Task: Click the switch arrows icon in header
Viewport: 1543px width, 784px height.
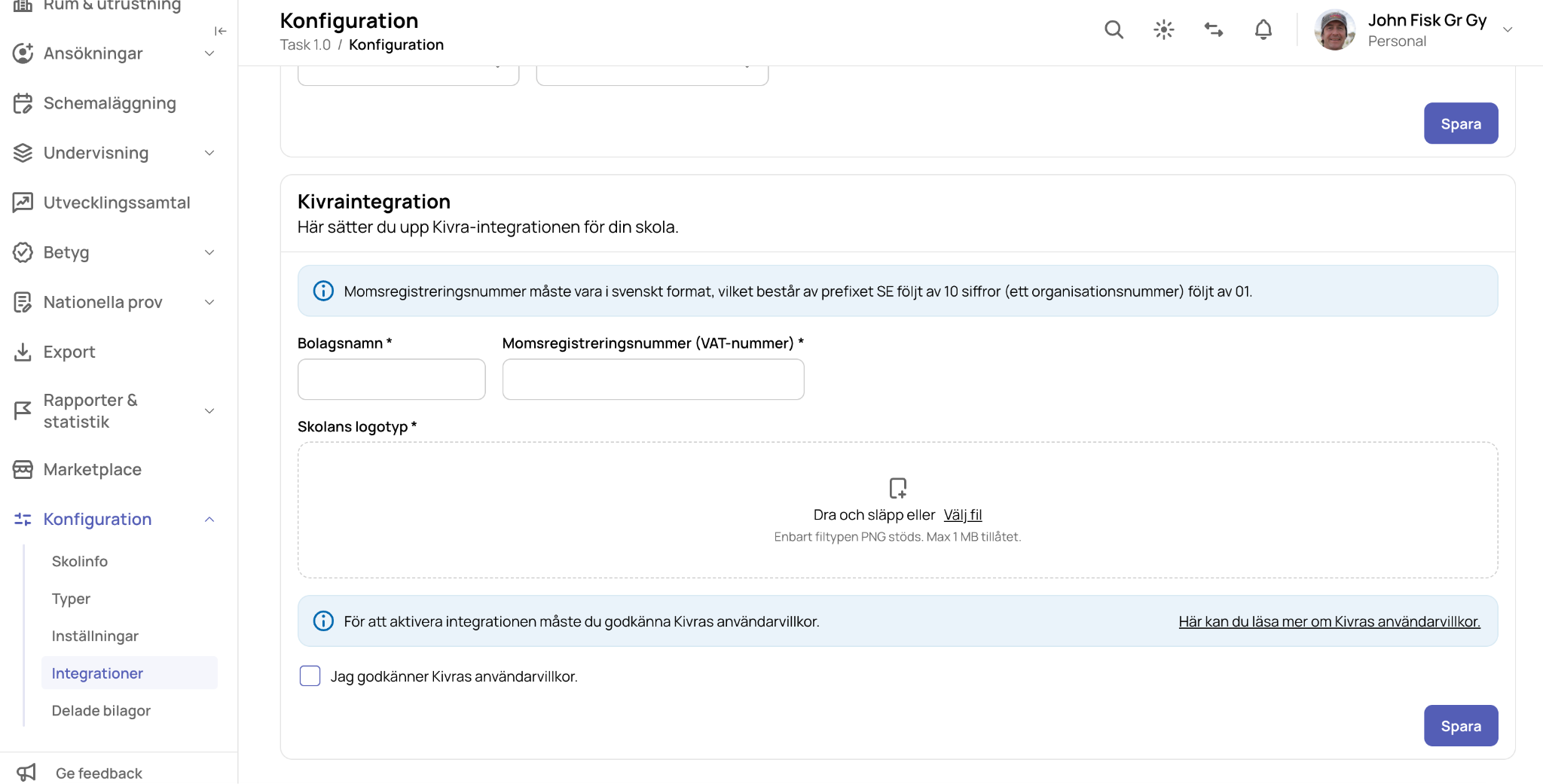Action: point(1214,30)
